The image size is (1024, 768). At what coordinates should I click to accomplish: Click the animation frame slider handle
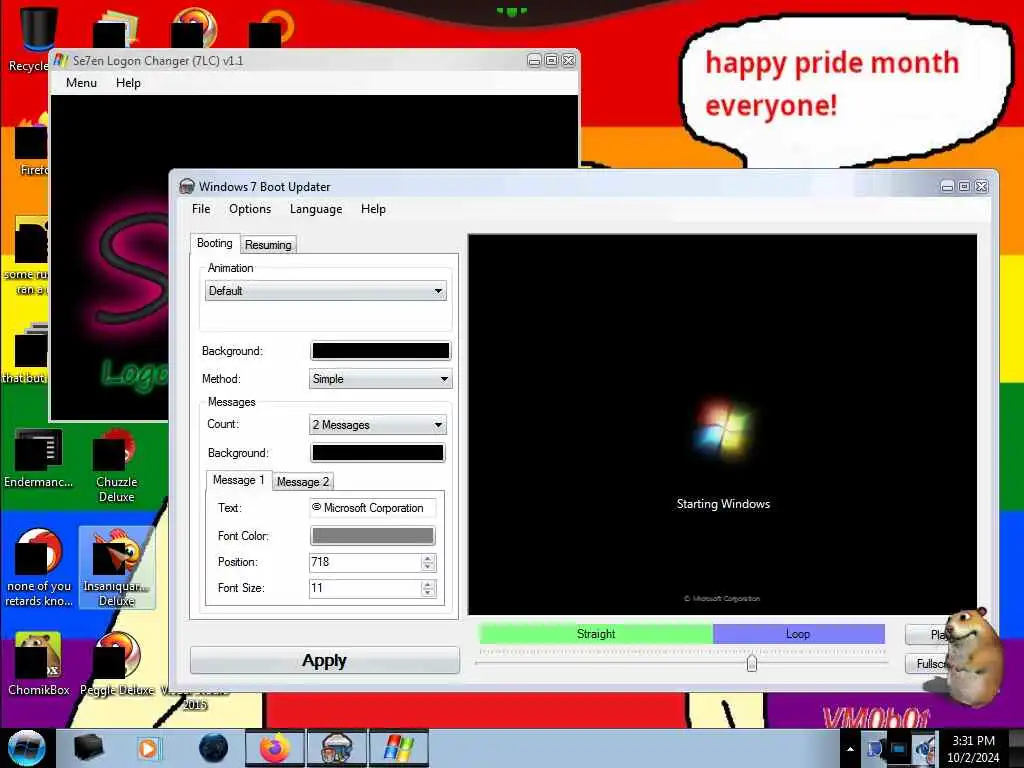752,663
